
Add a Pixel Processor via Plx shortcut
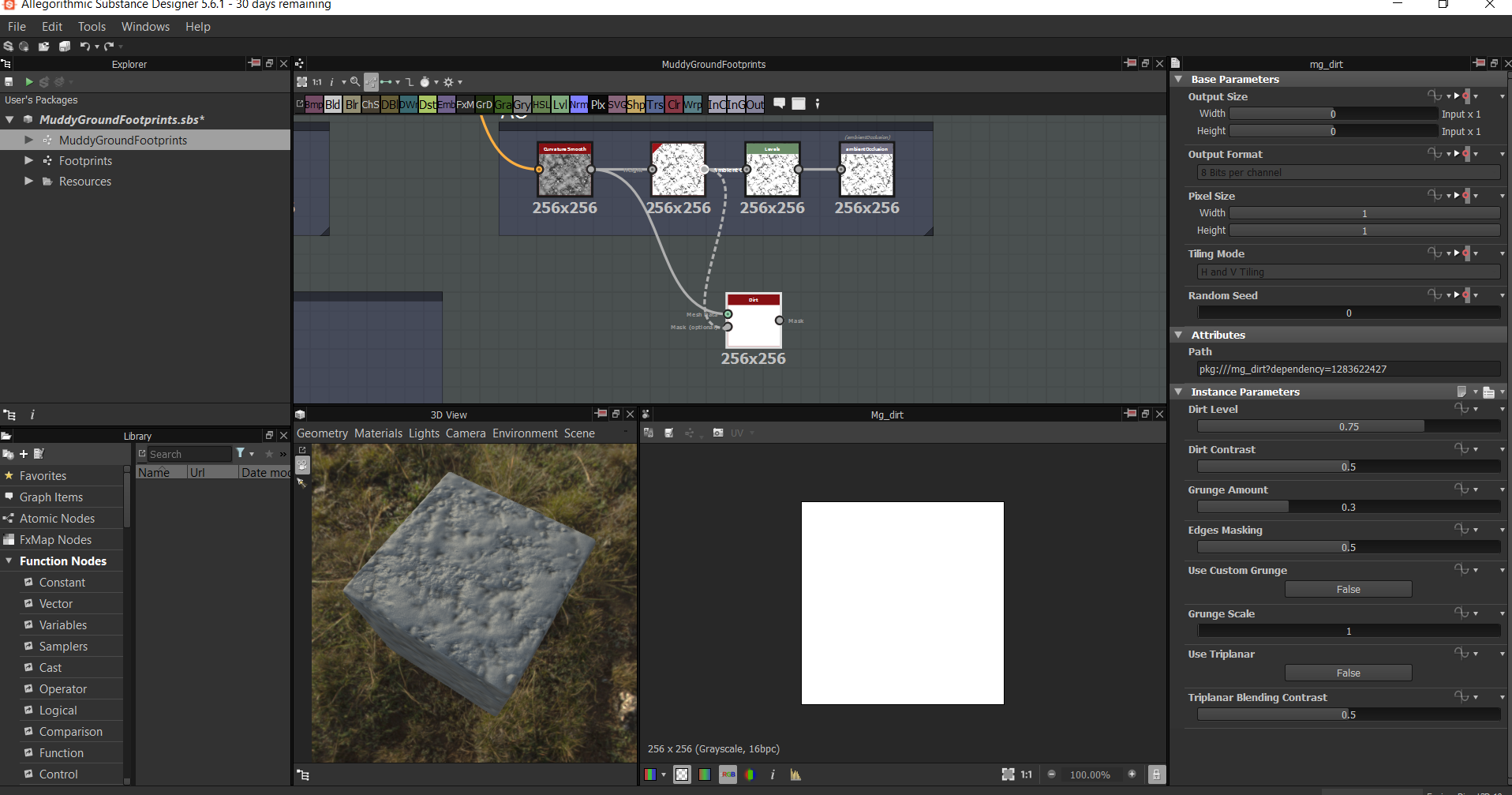tap(598, 104)
